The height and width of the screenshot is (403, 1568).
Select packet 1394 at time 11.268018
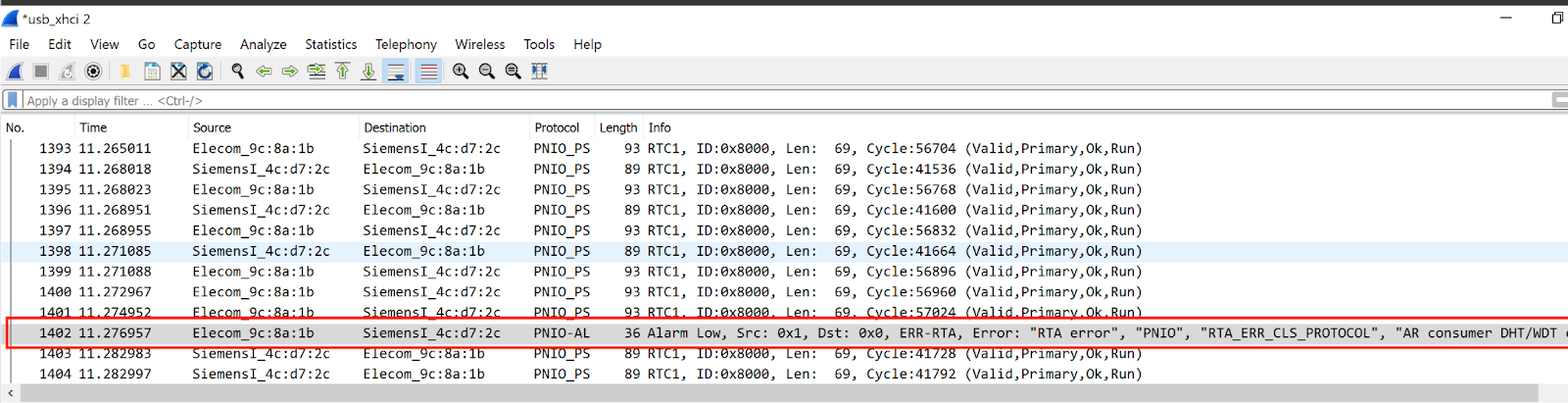(x=784, y=169)
